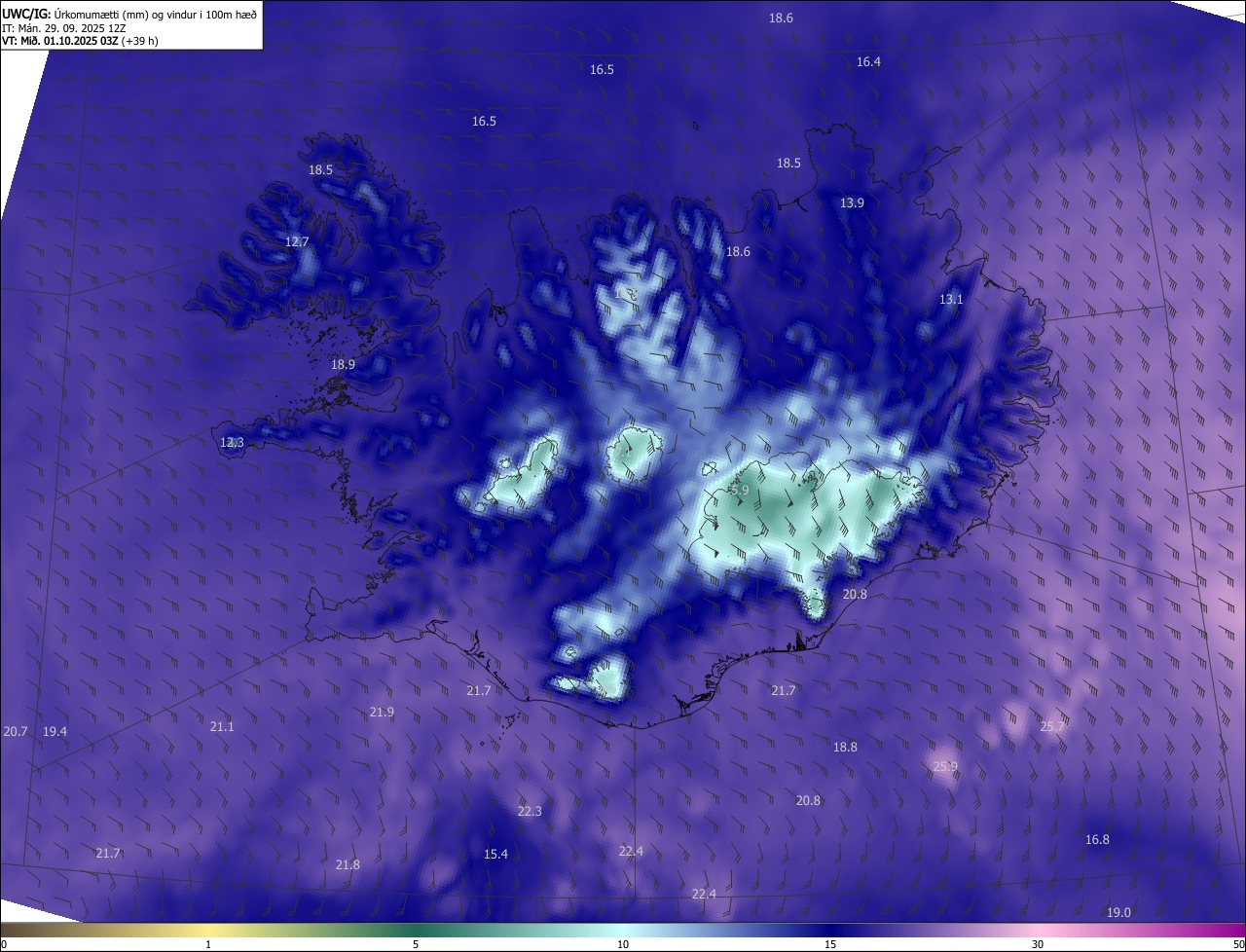Click the '(+39 h)' forecast offset label
Image resolution: width=1246 pixels, height=952 pixels.
click(x=139, y=41)
